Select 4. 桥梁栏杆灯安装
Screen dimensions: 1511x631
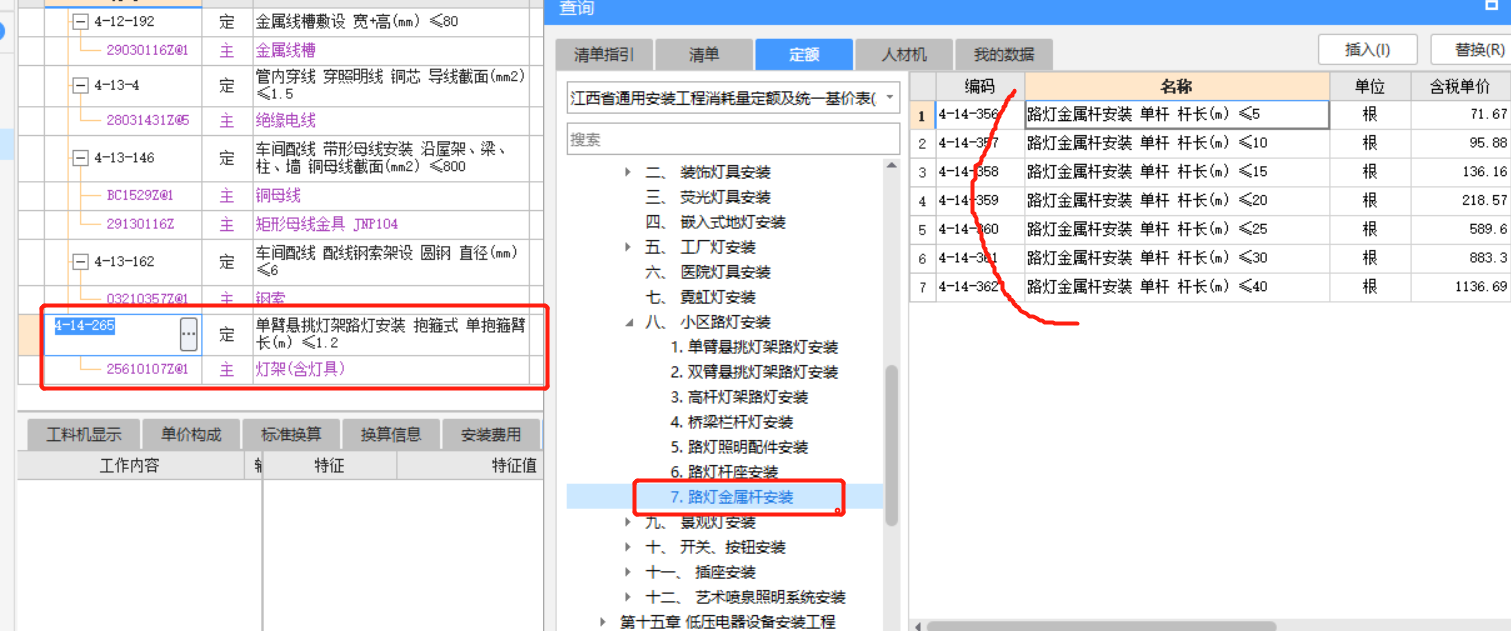(x=731, y=422)
